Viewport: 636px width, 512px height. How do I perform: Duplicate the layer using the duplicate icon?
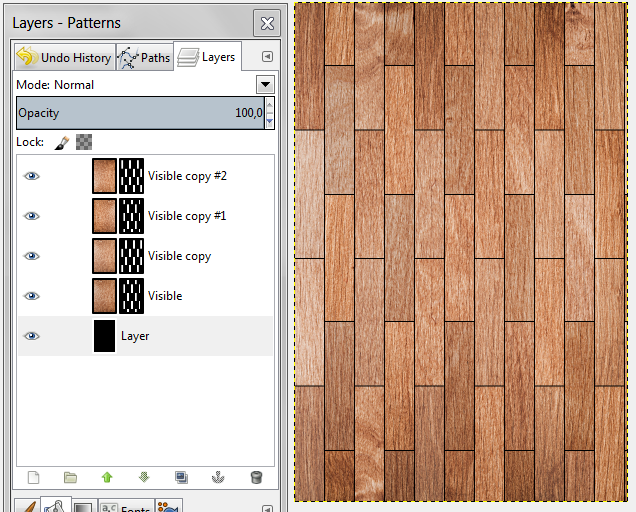pyautogui.click(x=181, y=478)
